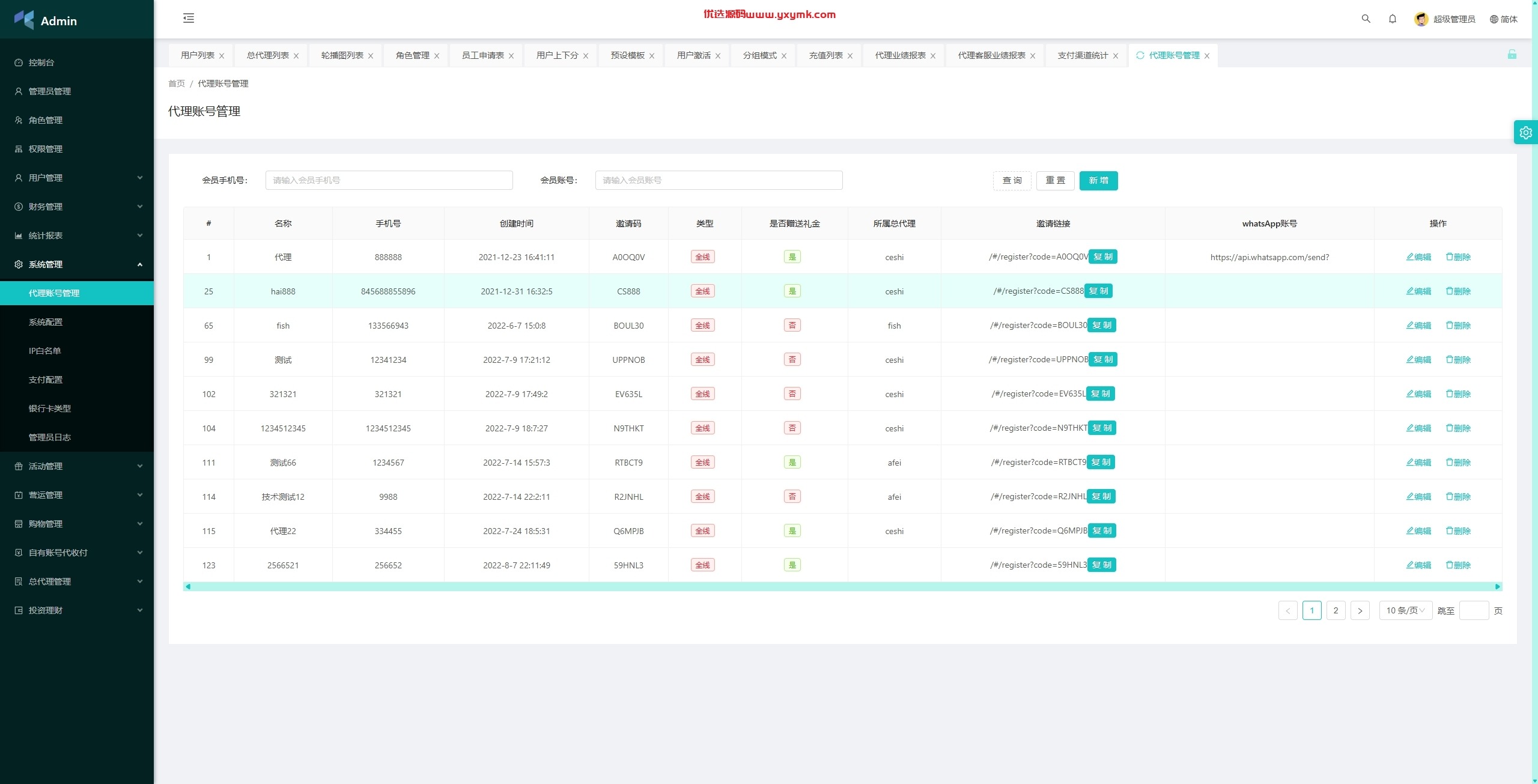Focus the 会员手机号 input field
This screenshot has width=1538, height=784.
coord(389,180)
